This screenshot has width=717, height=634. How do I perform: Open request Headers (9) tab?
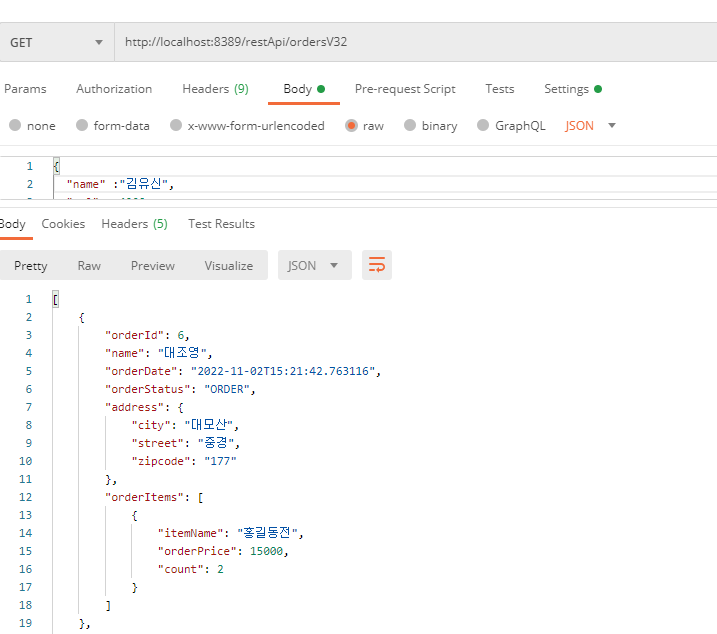215,89
